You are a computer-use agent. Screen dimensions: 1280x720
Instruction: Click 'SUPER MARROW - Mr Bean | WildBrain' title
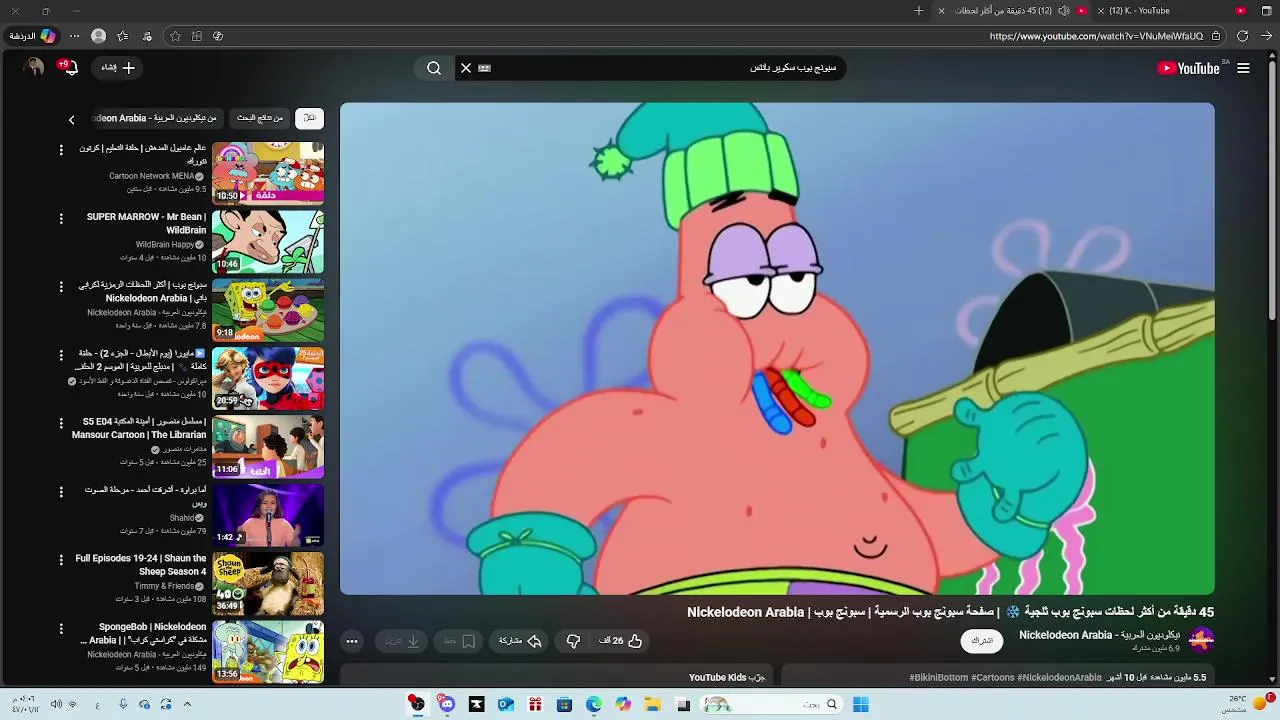[x=146, y=223]
